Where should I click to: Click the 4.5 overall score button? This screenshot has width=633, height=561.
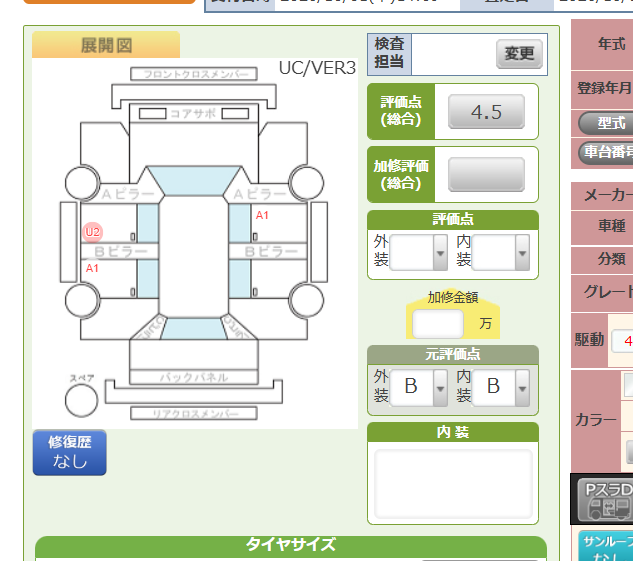(486, 112)
